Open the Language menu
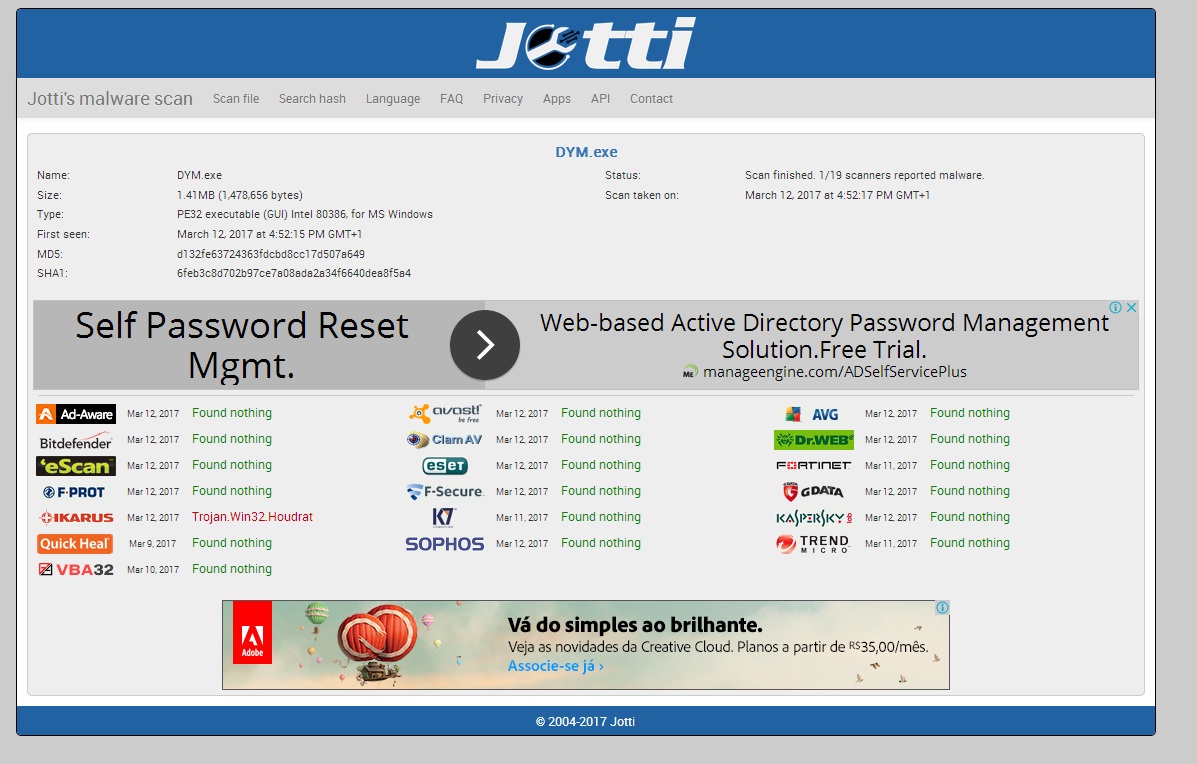Viewport: 1197px width, 764px height. tap(392, 98)
